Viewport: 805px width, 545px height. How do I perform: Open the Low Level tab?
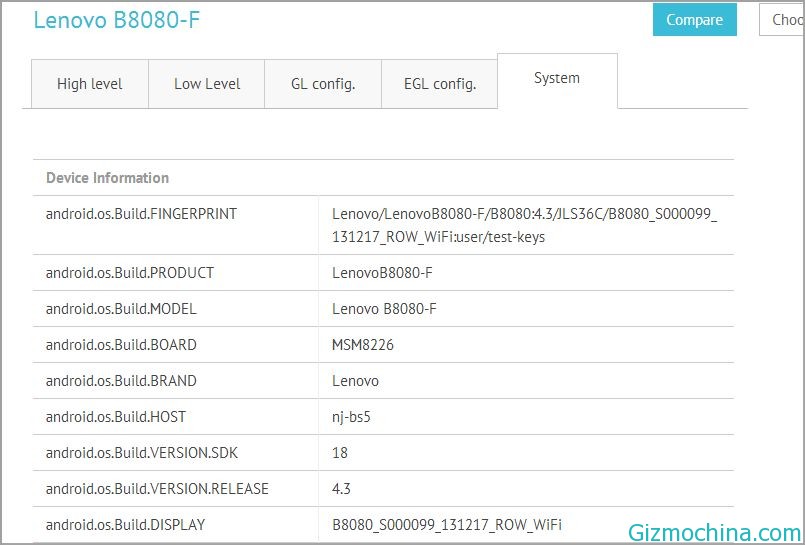[x=207, y=84]
